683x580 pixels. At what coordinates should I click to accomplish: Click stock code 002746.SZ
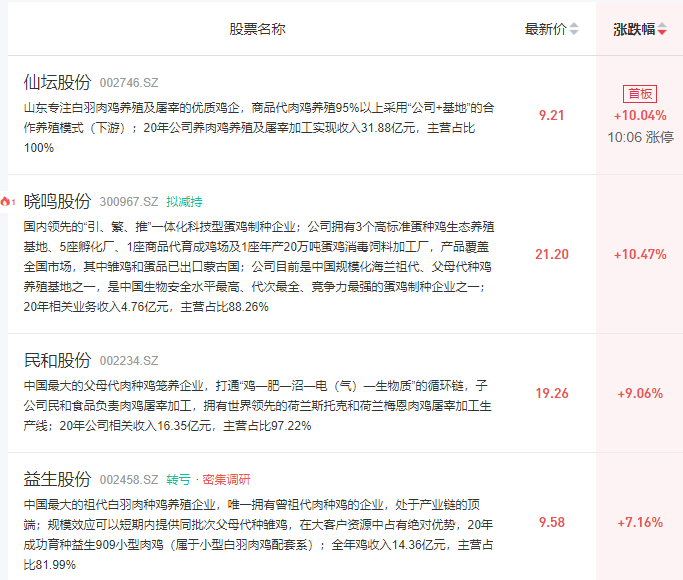[x=129, y=83]
